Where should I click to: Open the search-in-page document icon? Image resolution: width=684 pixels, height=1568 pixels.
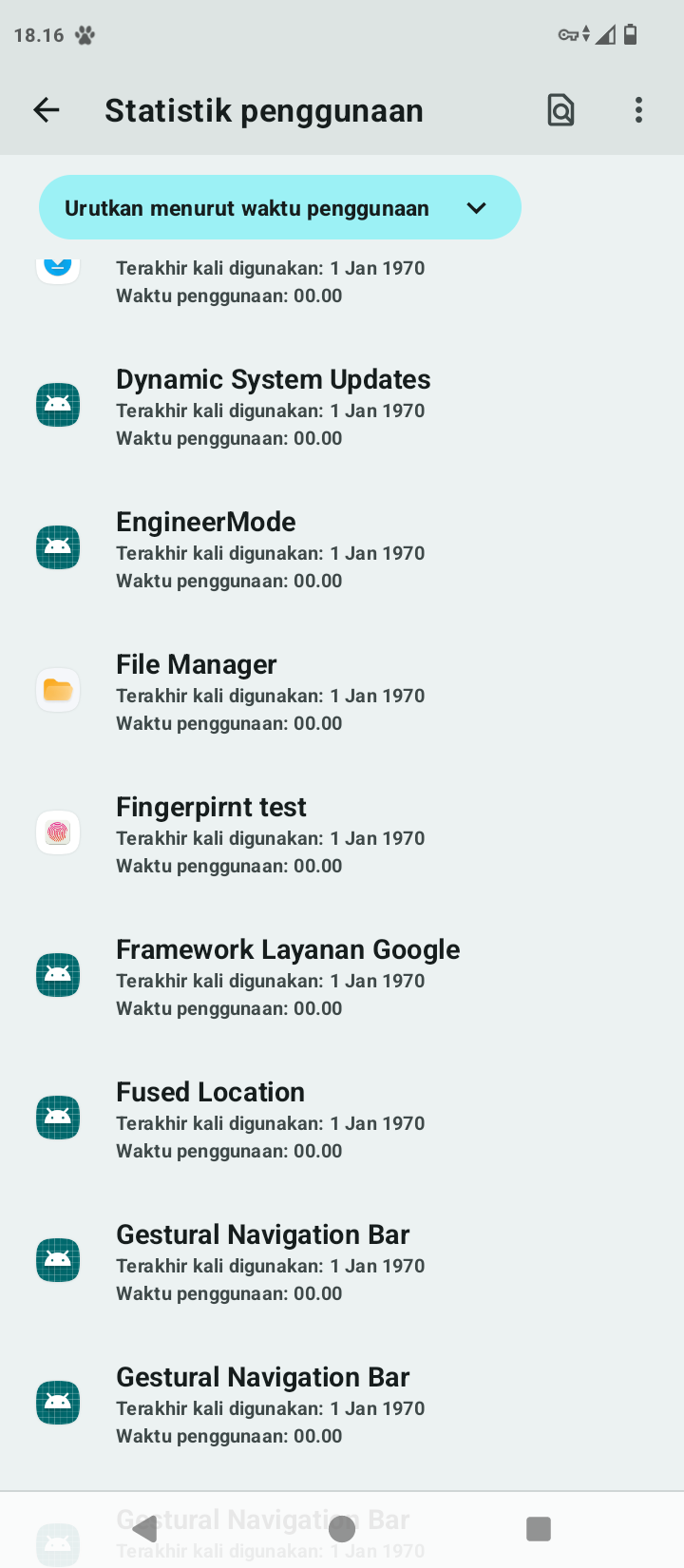pos(560,110)
